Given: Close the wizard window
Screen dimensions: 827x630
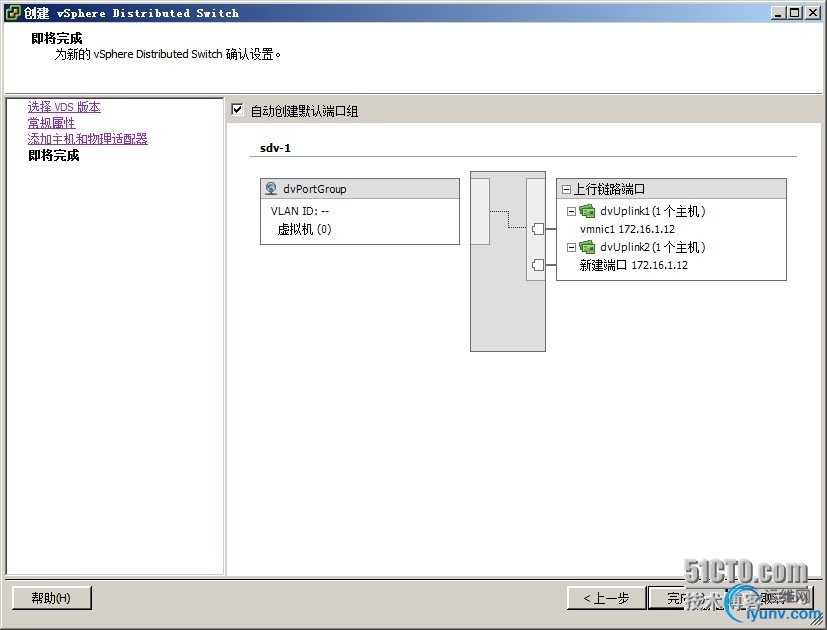Looking at the screenshot, I should pyautogui.click(x=813, y=13).
